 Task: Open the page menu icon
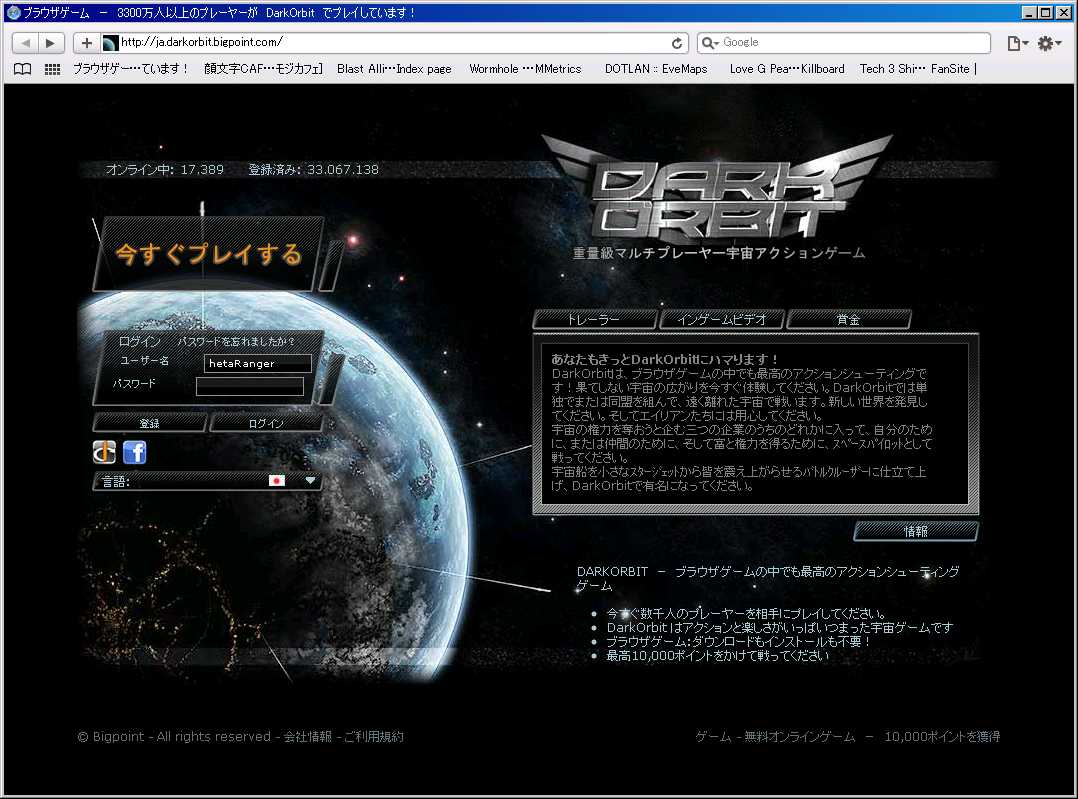[1017, 43]
